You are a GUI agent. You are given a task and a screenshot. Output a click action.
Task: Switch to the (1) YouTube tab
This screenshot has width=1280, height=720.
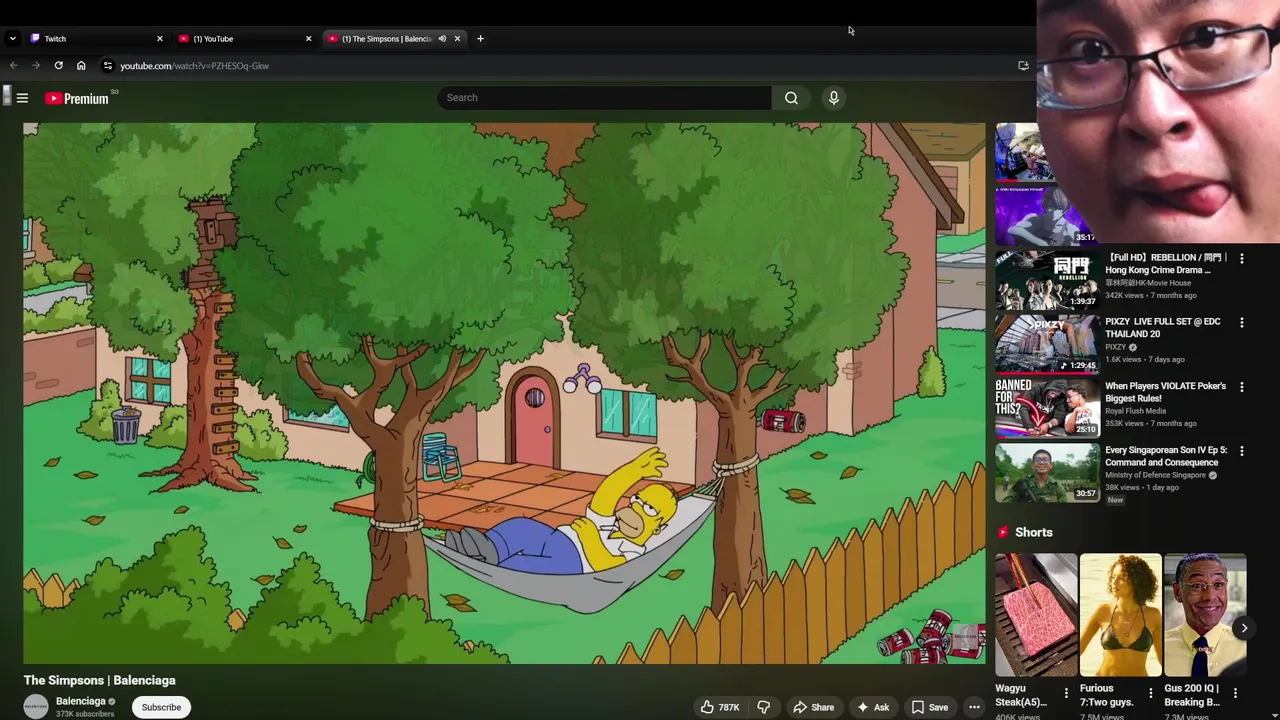pyautogui.click(x=244, y=39)
